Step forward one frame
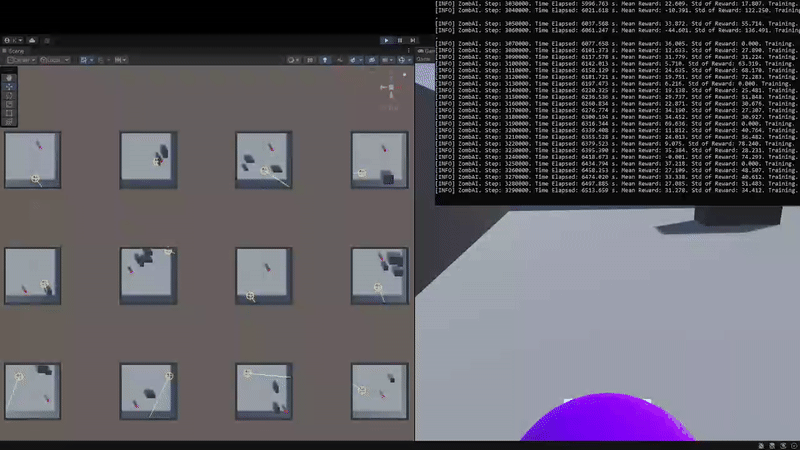Image resolution: width=800 pixels, height=450 pixels. (x=413, y=40)
